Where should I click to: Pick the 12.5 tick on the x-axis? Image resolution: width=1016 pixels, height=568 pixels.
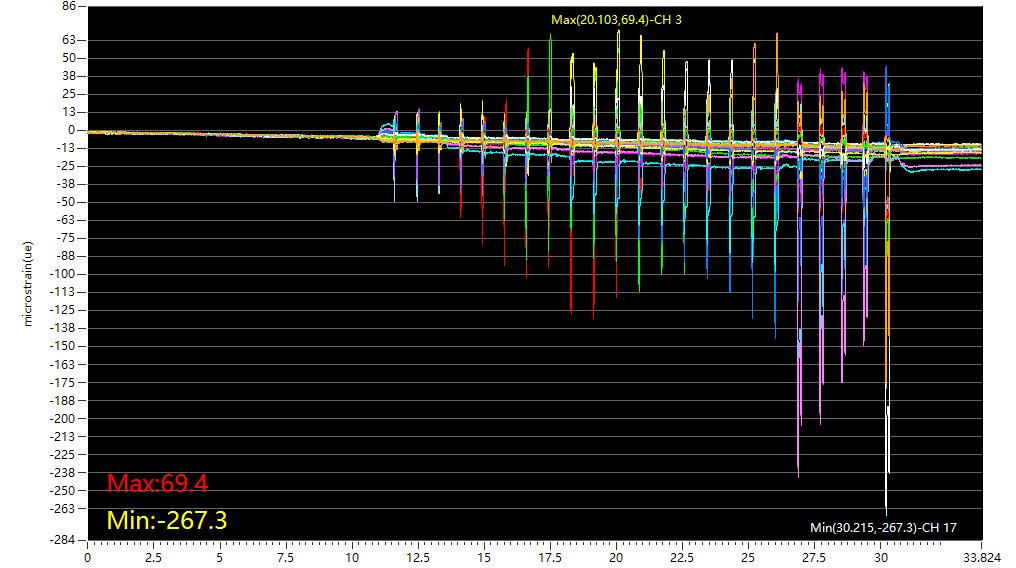418,558
